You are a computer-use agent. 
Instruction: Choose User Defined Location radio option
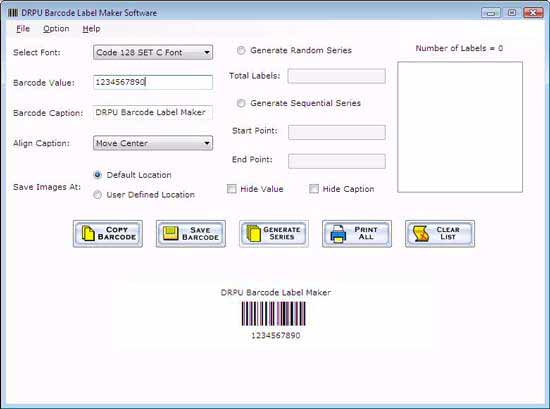point(98,195)
